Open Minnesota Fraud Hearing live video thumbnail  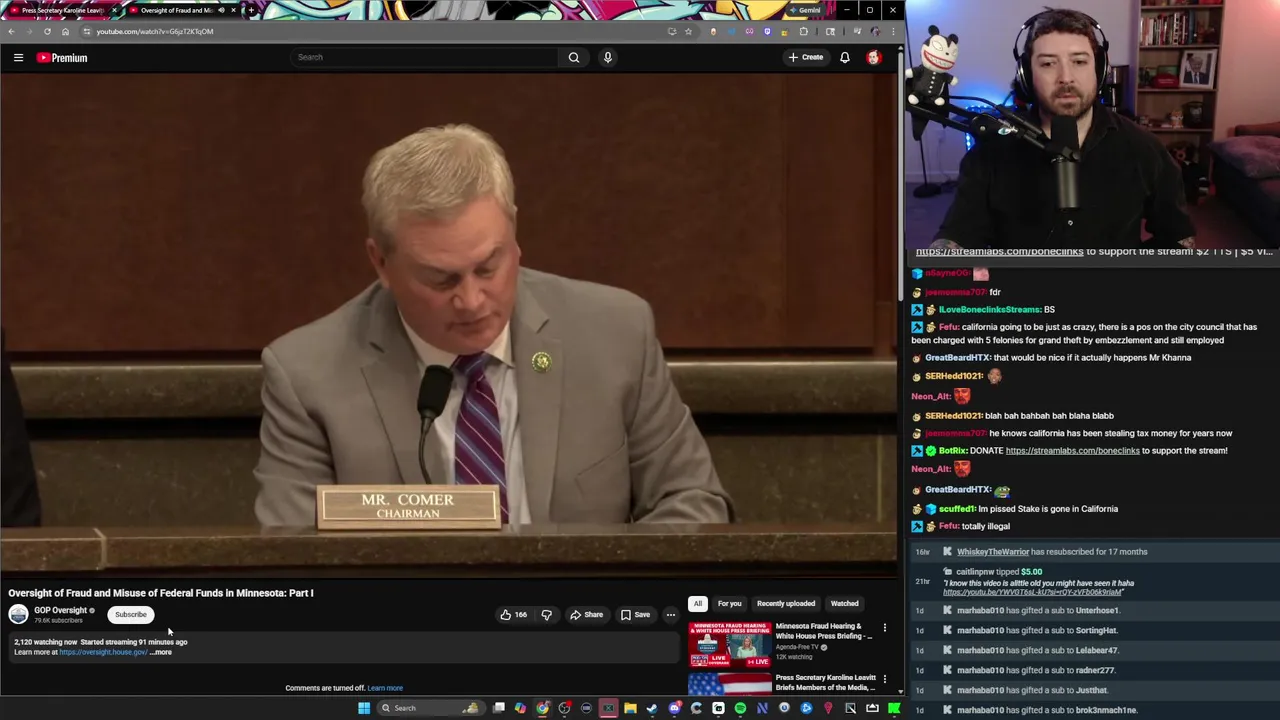[x=729, y=644]
